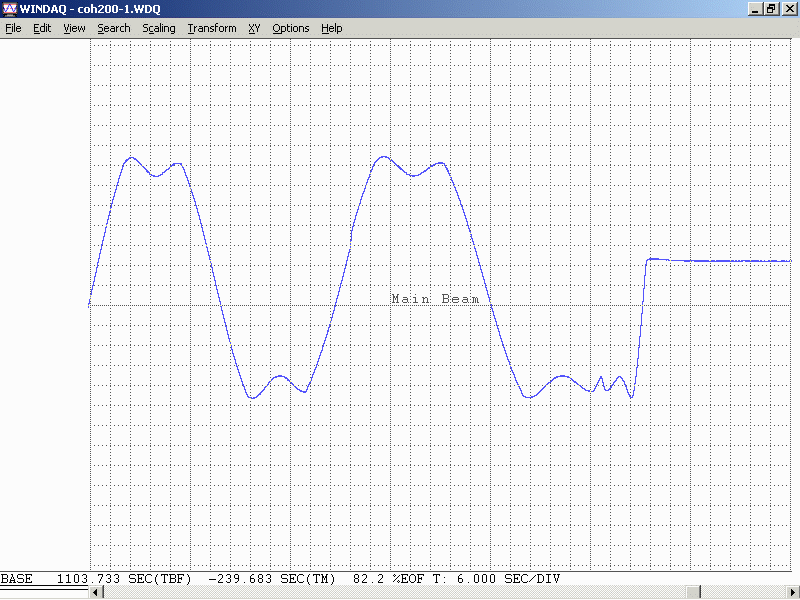Viewport: 800px width, 600px height.
Task: Open the Options menu
Action: pyautogui.click(x=291, y=28)
